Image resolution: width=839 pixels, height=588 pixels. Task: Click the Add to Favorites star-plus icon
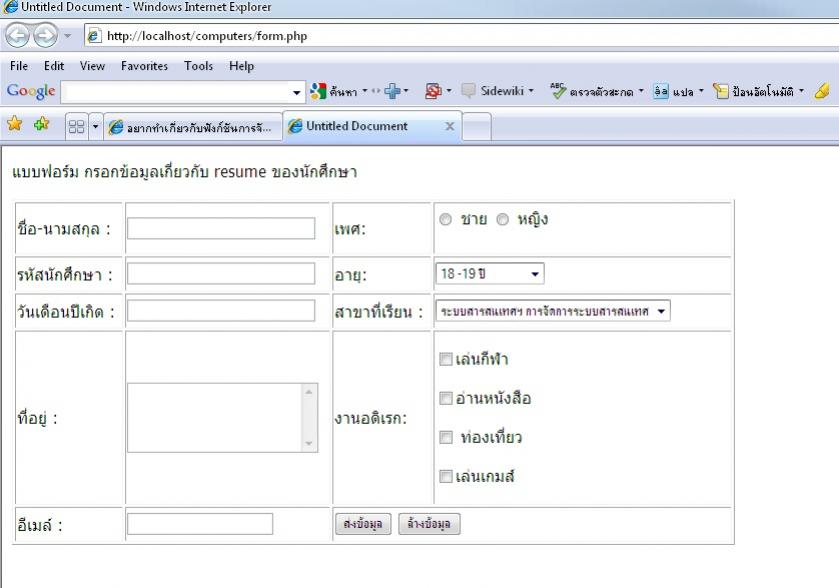41,124
